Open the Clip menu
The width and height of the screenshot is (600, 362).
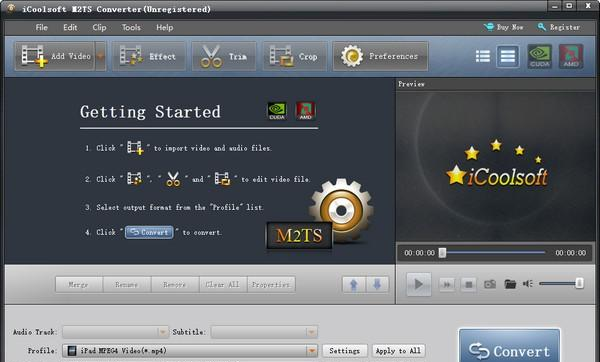click(99, 28)
